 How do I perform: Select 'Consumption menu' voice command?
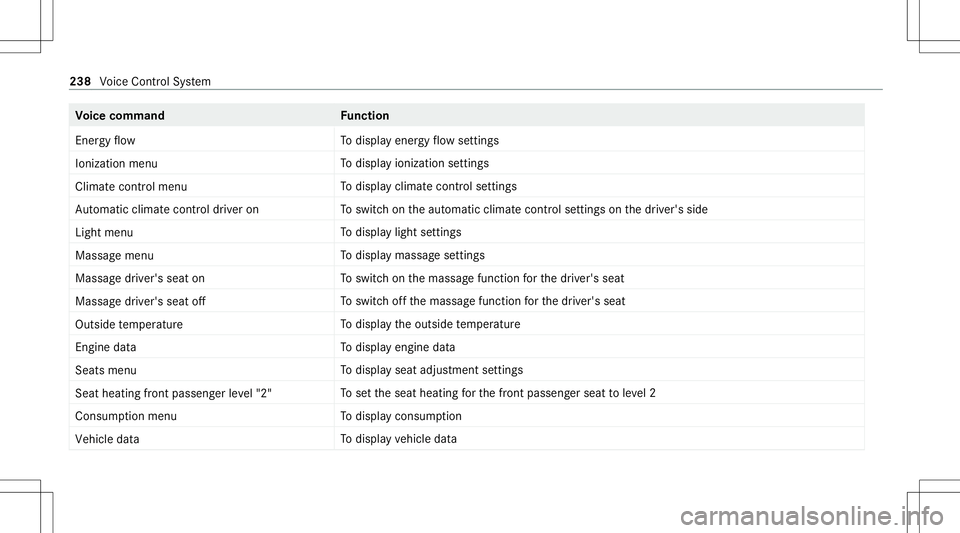point(126,416)
